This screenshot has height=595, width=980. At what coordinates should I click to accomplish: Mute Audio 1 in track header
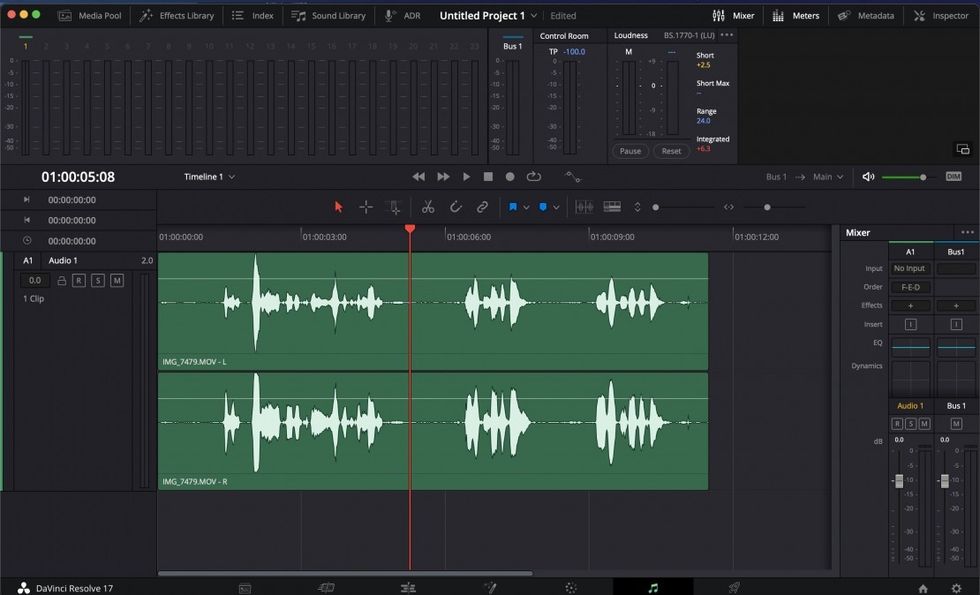(x=117, y=281)
